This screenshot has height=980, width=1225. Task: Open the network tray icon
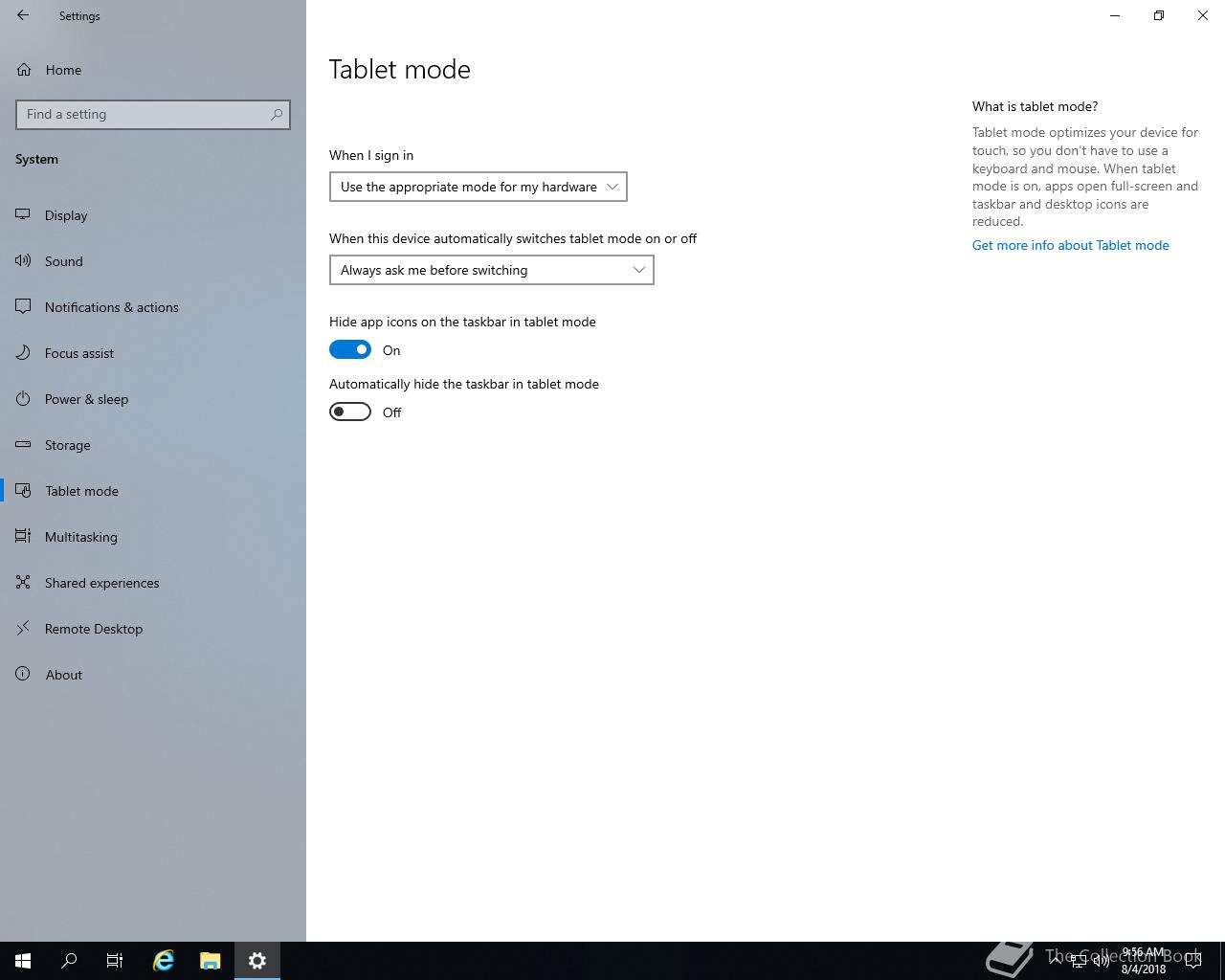(1079, 961)
